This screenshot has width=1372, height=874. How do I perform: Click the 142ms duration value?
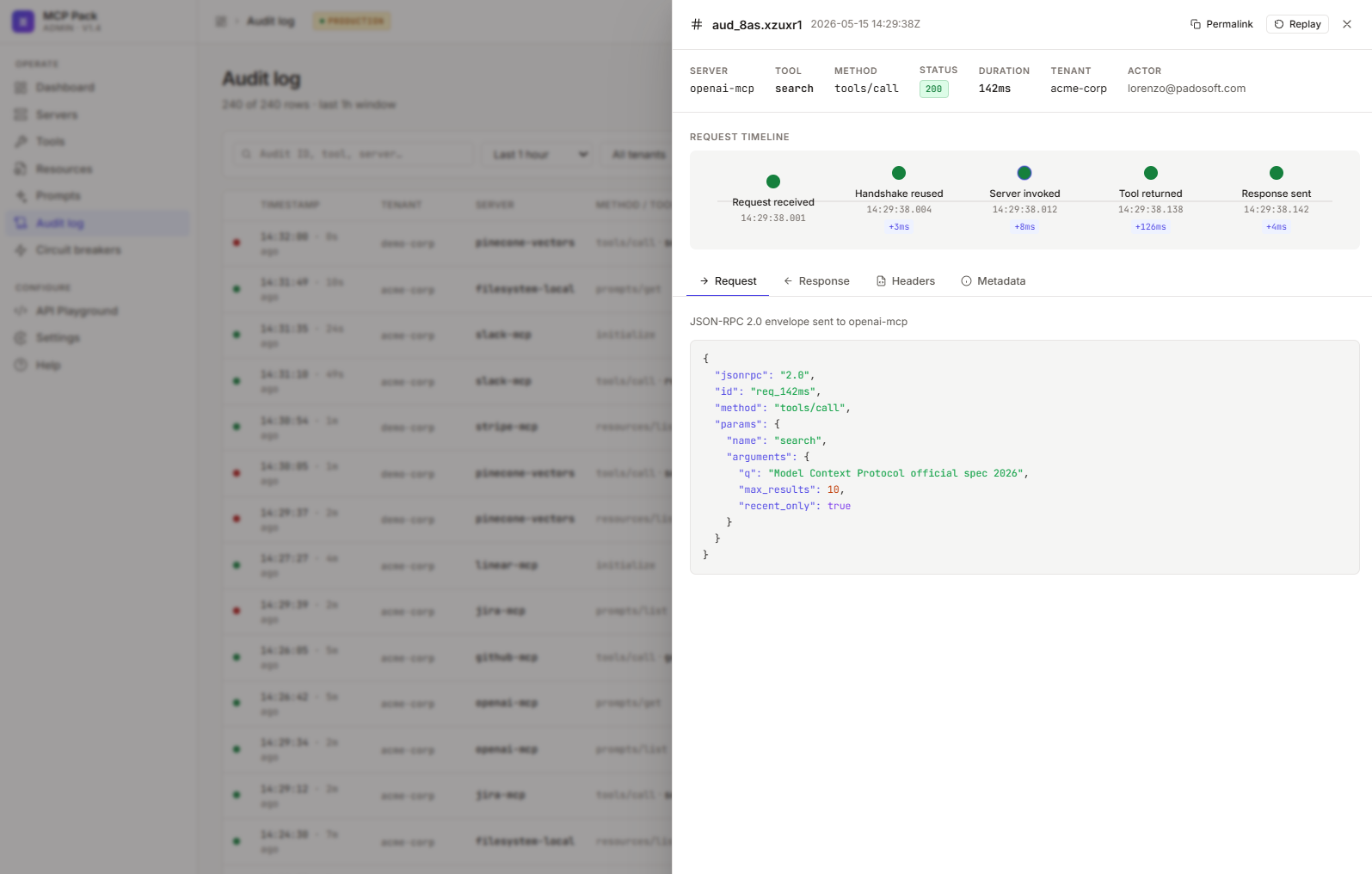point(994,89)
